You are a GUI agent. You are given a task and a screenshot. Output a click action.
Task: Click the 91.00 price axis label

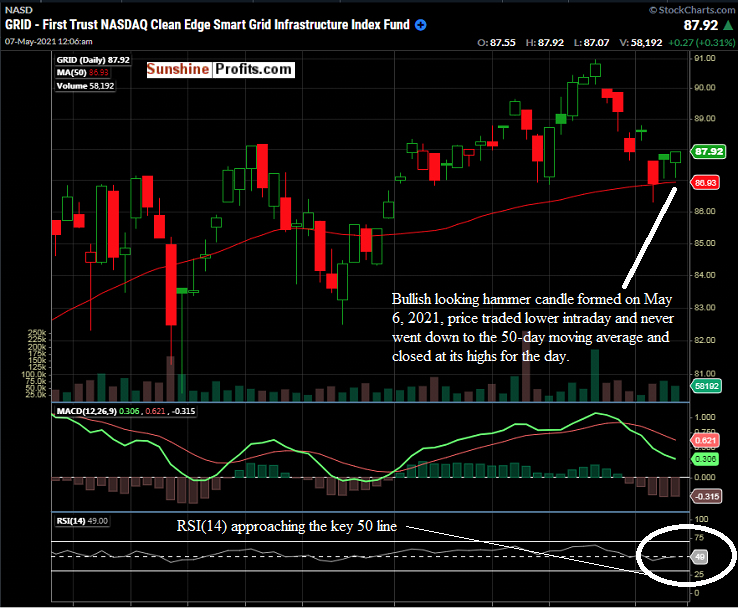pos(705,58)
